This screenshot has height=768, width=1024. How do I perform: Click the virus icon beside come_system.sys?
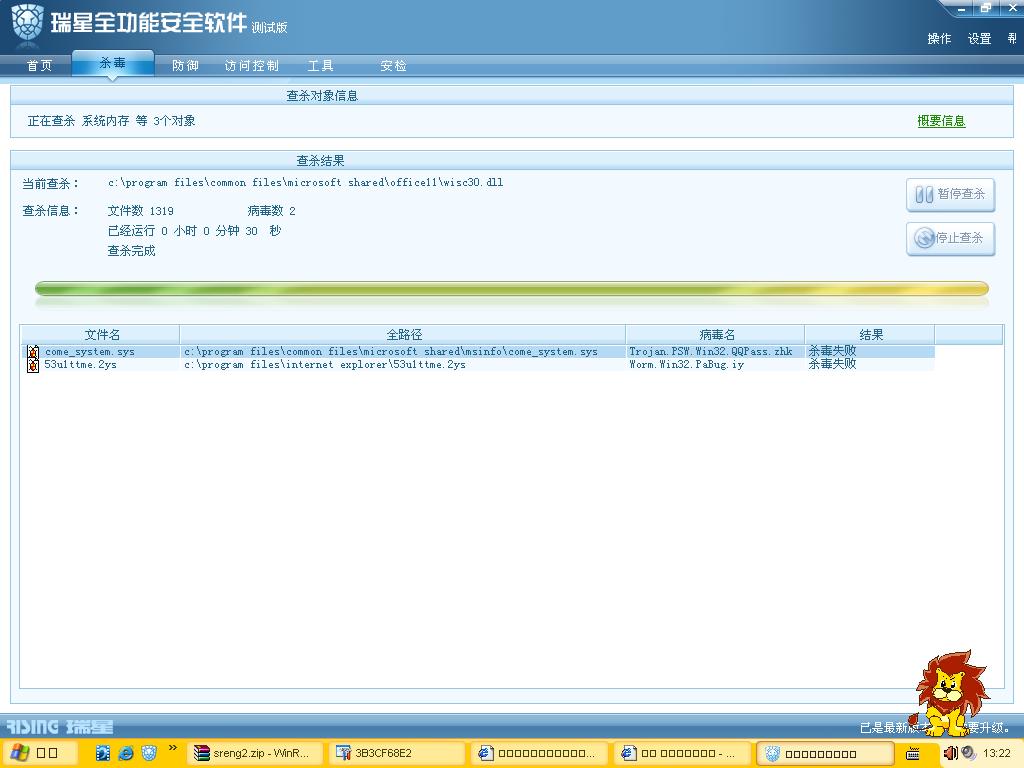tap(33, 351)
